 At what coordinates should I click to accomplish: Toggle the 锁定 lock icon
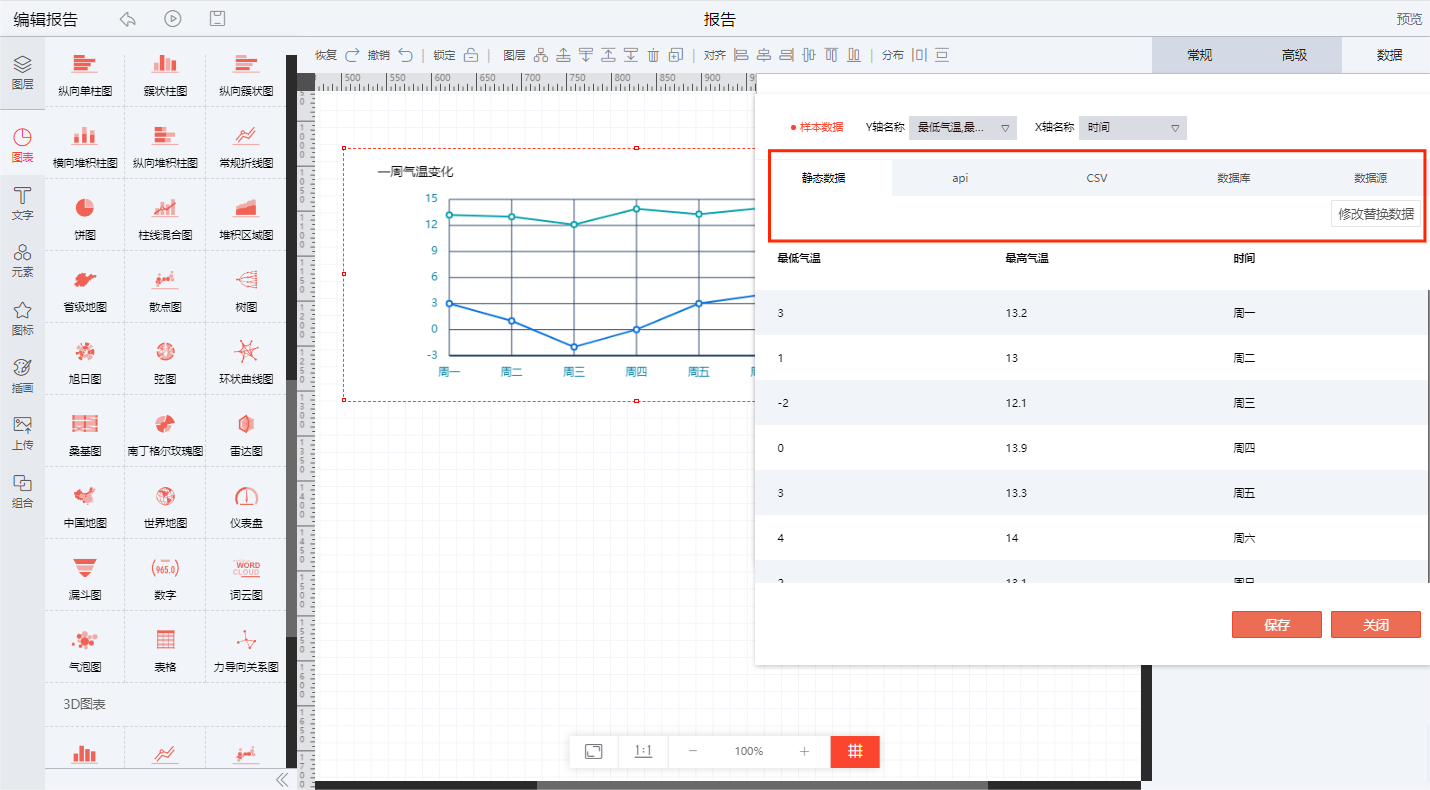tap(471, 55)
